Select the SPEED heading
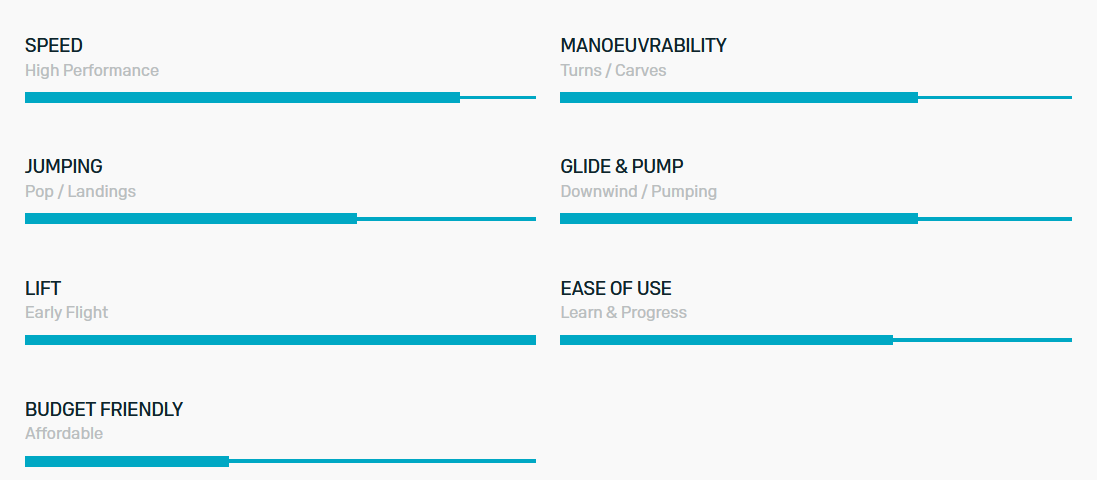The height and width of the screenshot is (480, 1097). click(x=54, y=45)
